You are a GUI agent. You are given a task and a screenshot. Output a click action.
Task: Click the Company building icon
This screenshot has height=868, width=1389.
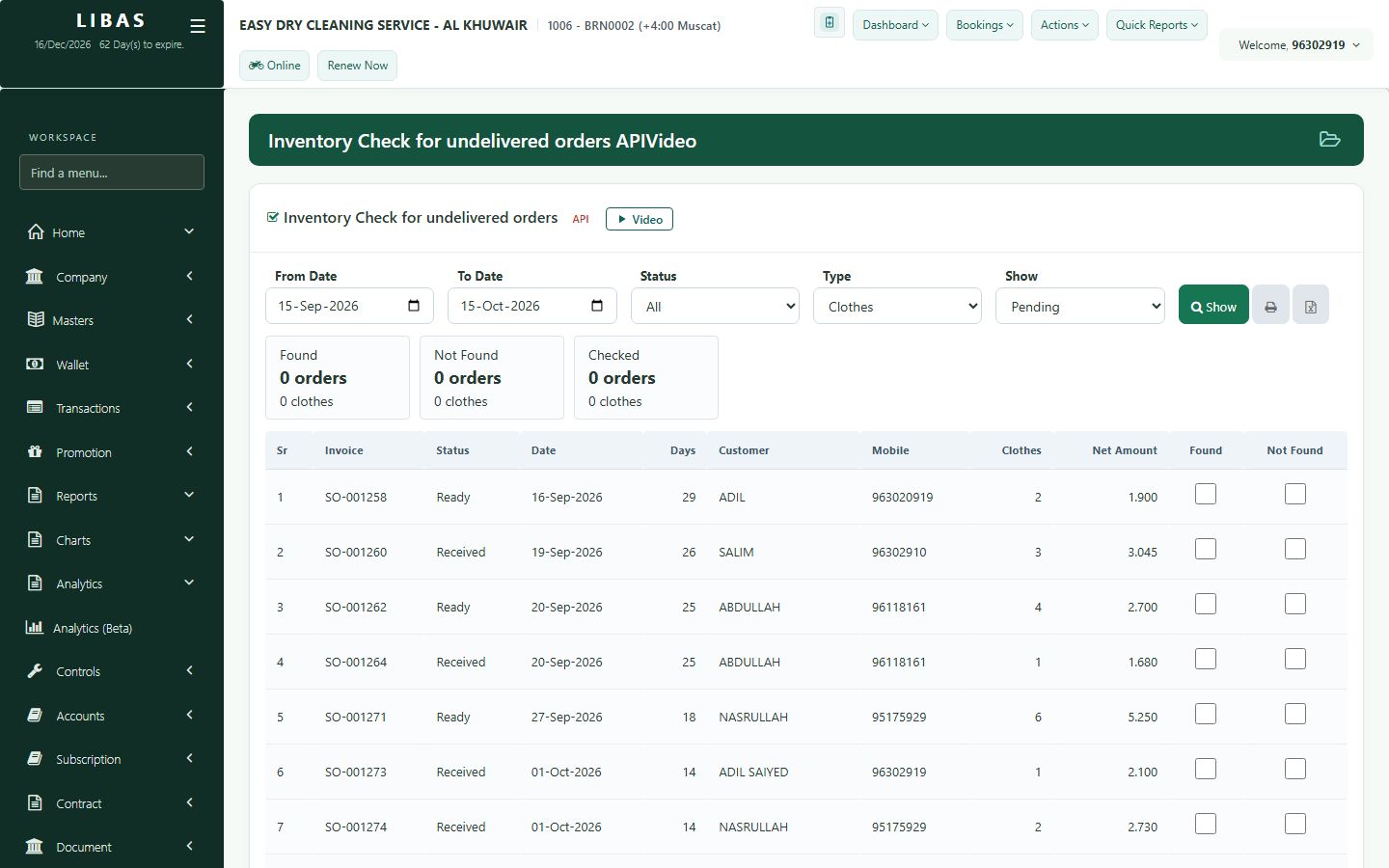point(35,277)
